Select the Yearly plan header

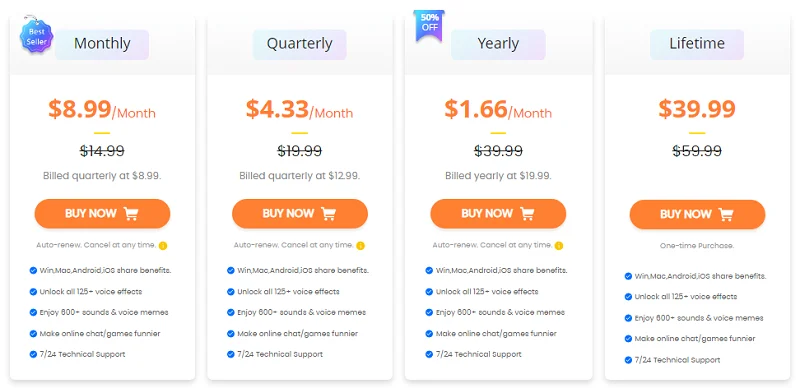click(x=498, y=44)
